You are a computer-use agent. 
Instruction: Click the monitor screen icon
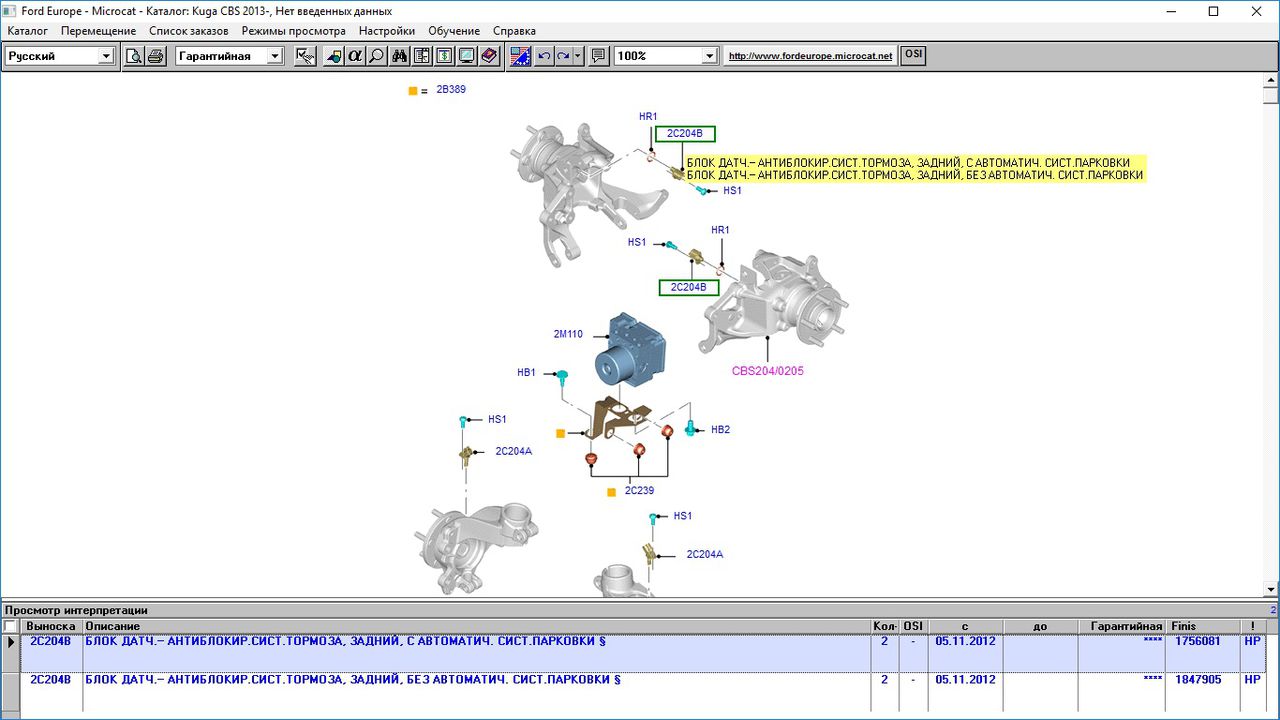click(466, 56)
